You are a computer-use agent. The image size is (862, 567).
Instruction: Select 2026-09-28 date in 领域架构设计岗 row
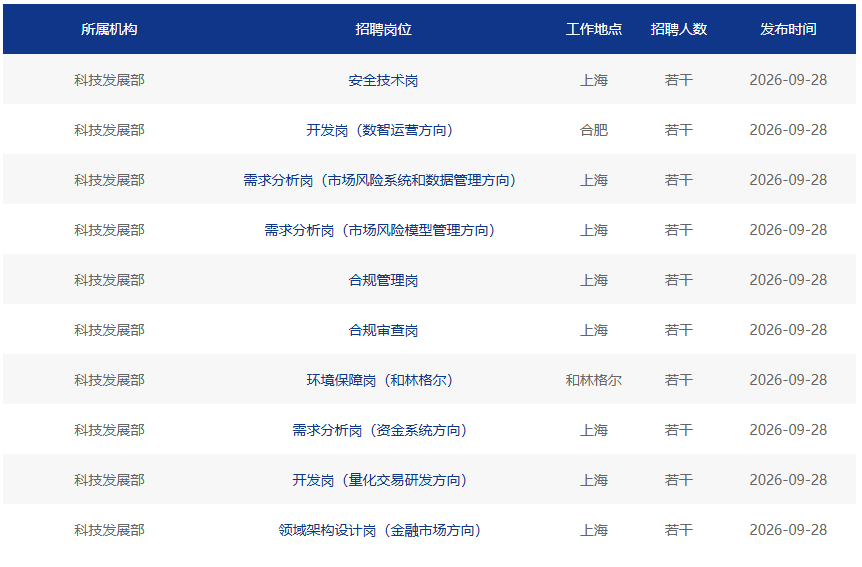pyautogui.click(x=788, y=531)
